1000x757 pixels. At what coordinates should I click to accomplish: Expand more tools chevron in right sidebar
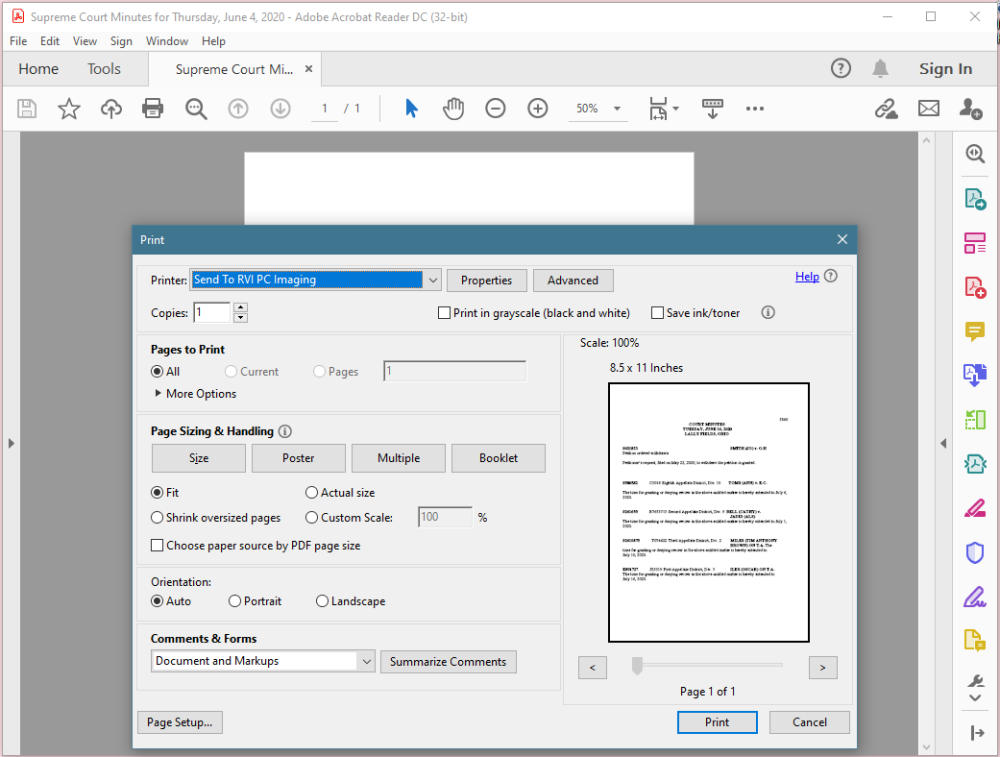974,698
